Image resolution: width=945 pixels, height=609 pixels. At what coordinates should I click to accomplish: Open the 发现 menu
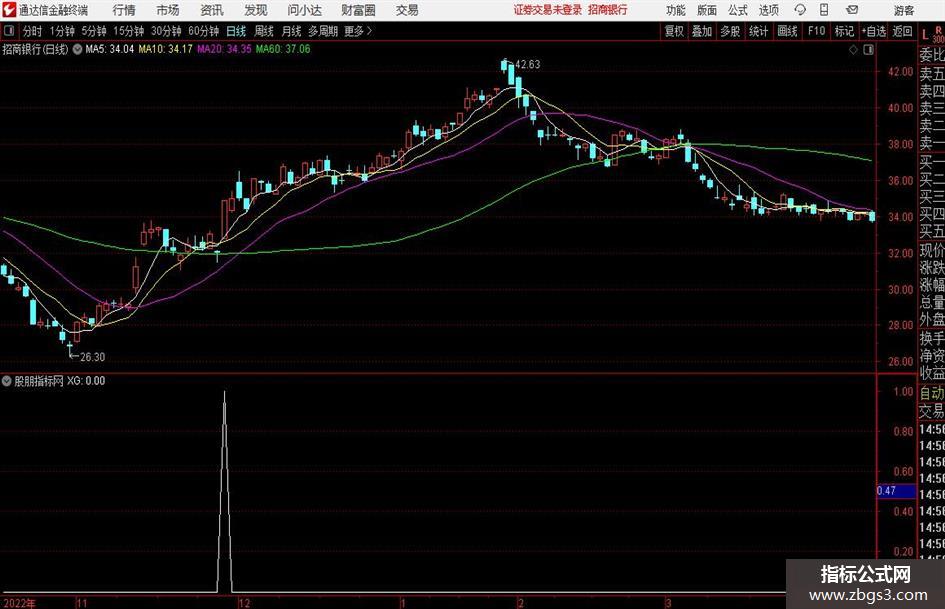click(256, 10)
